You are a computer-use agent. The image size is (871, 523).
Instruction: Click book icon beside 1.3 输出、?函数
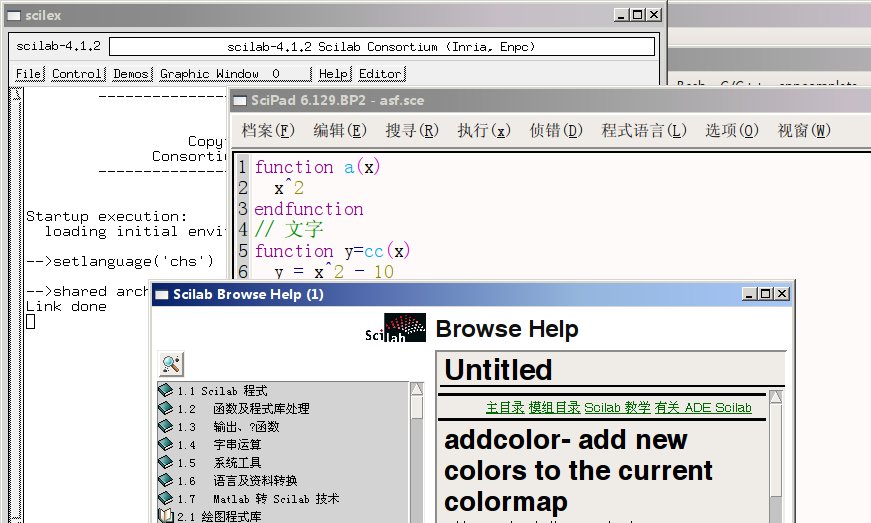pyautogui.click(x=166, y=426)
